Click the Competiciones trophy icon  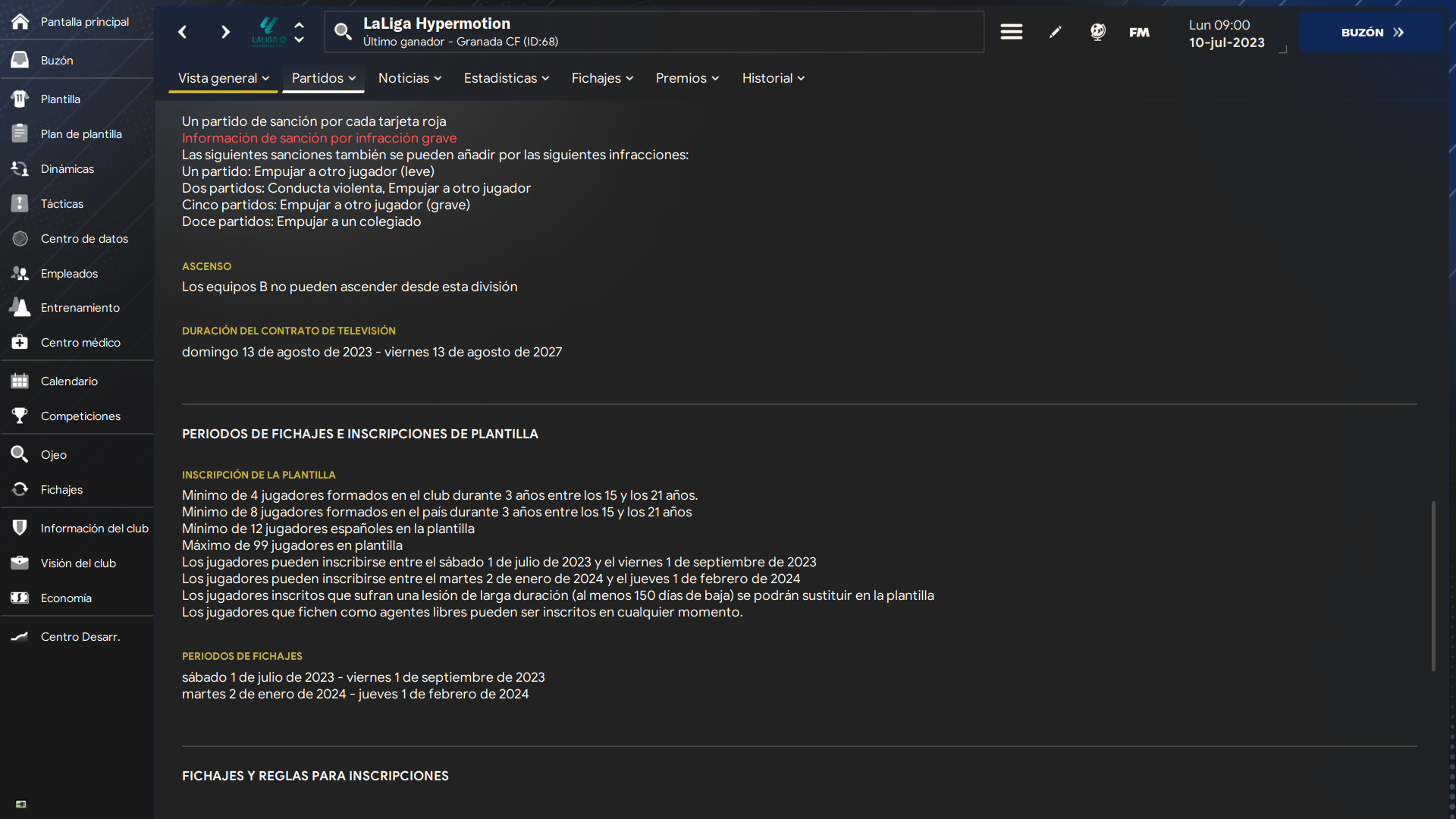coord(20,416)
